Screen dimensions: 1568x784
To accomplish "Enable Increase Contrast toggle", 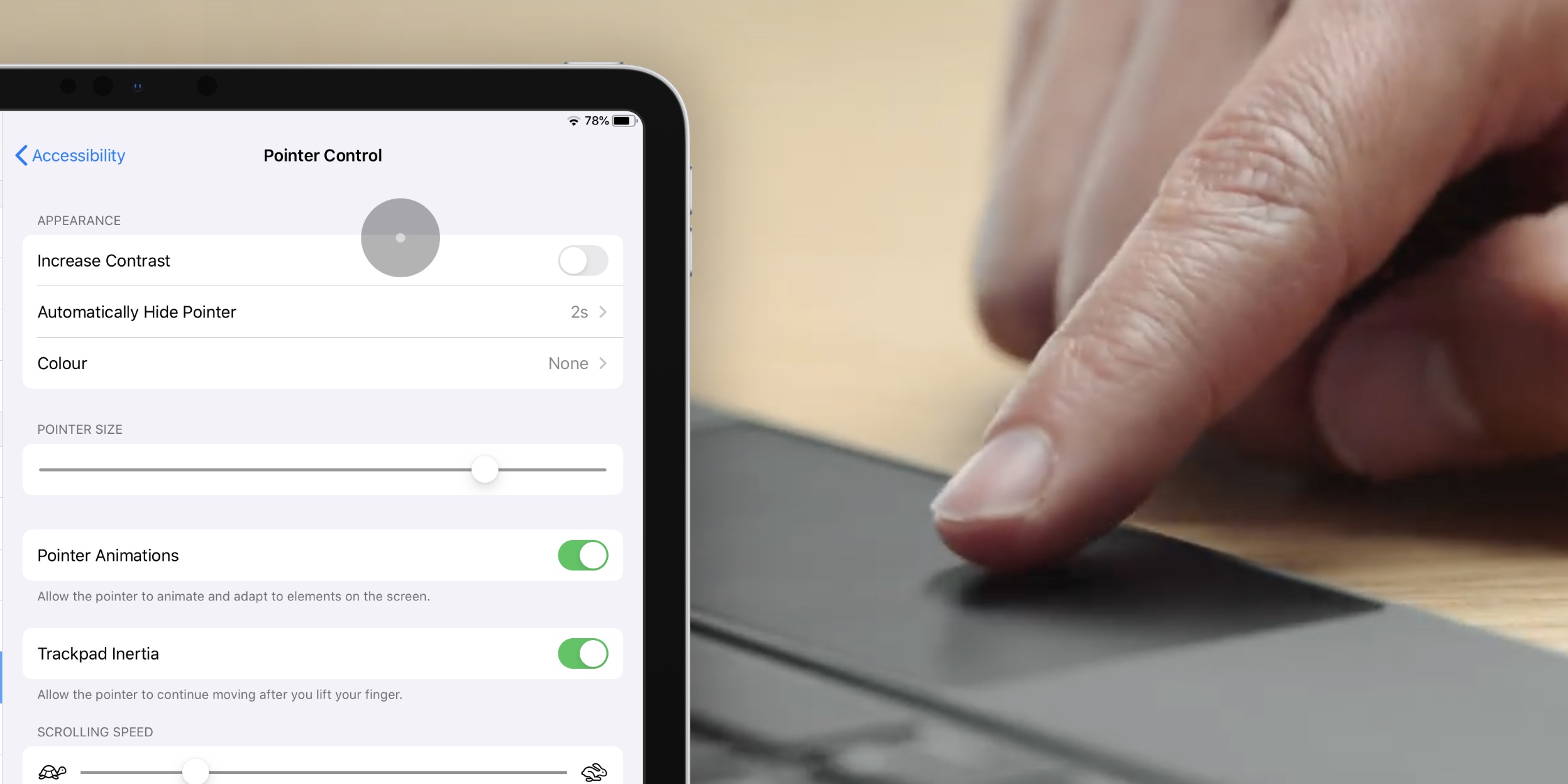I will (582, 261).
